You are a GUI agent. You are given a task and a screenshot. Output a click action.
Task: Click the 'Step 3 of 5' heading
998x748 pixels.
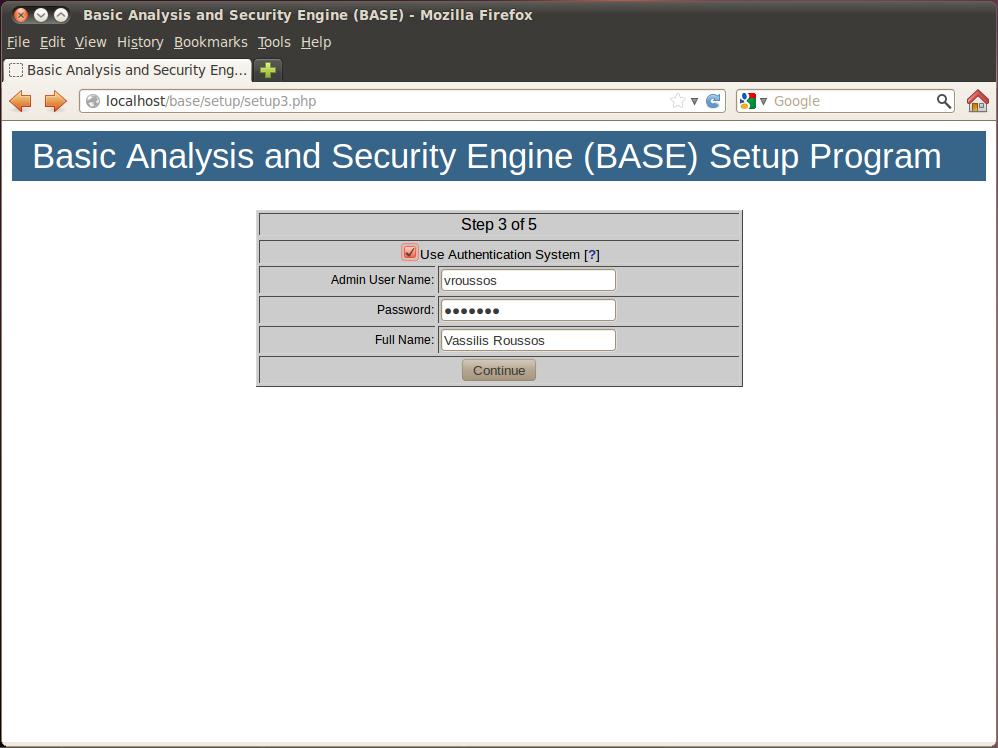[499, 225]
